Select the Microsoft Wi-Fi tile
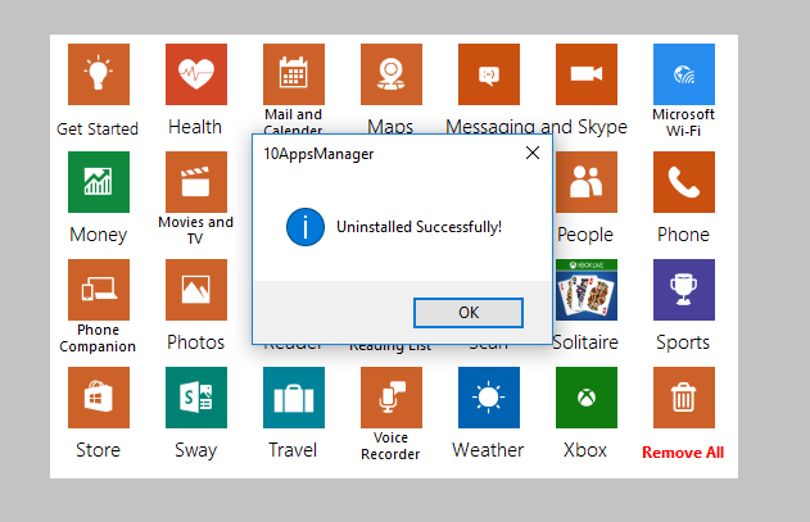Screen dimensions: 810x522 point(684,74)
